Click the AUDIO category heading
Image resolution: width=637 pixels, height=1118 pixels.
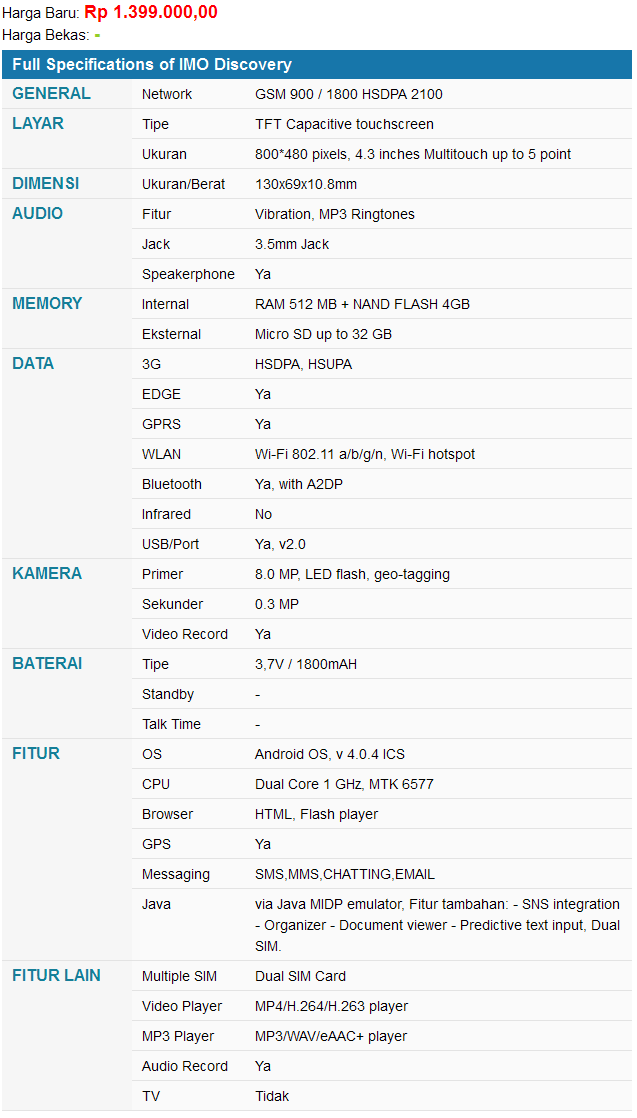pyautogui.click(x=38, y=214)
